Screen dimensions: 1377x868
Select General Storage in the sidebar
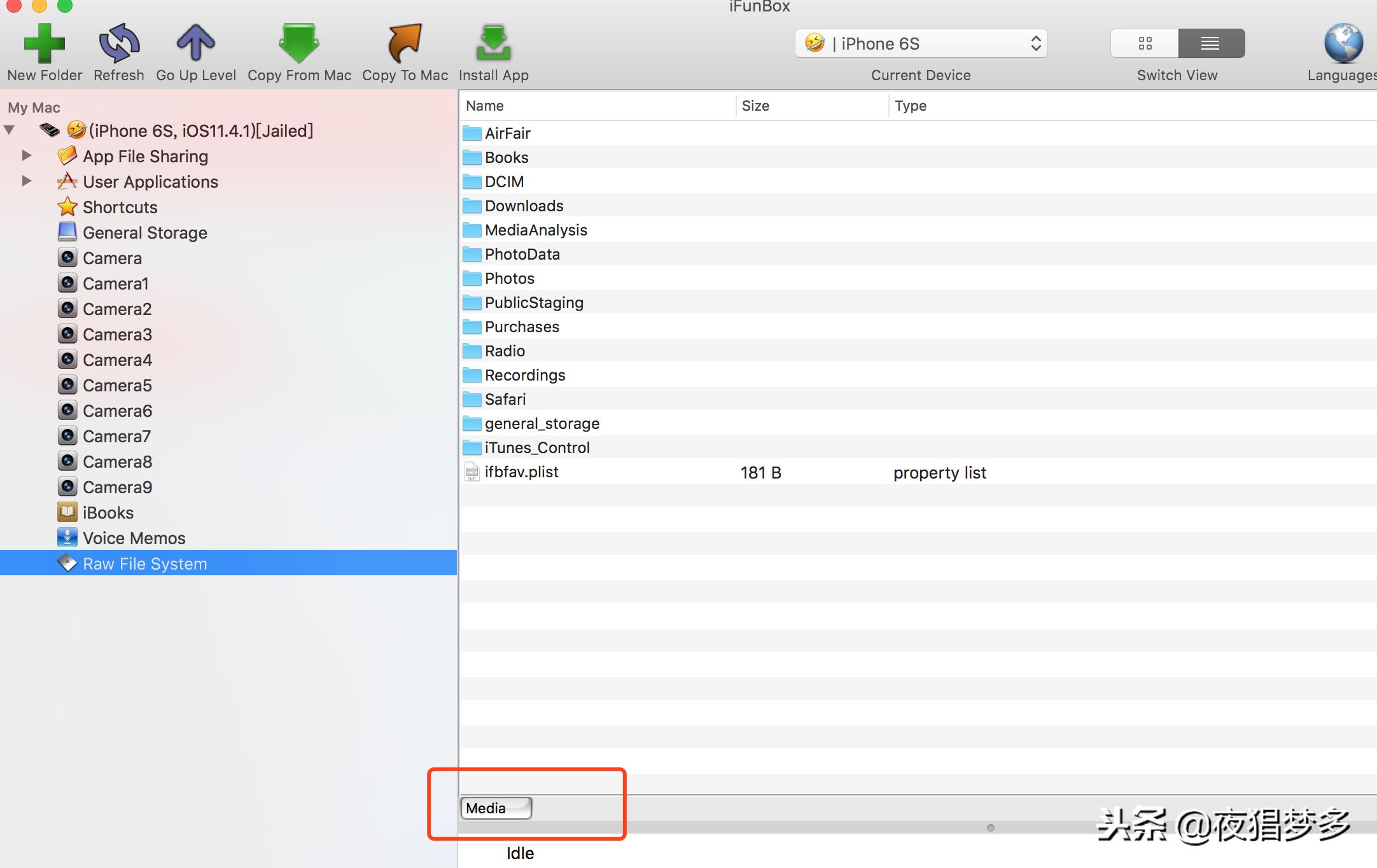(144, 233)
